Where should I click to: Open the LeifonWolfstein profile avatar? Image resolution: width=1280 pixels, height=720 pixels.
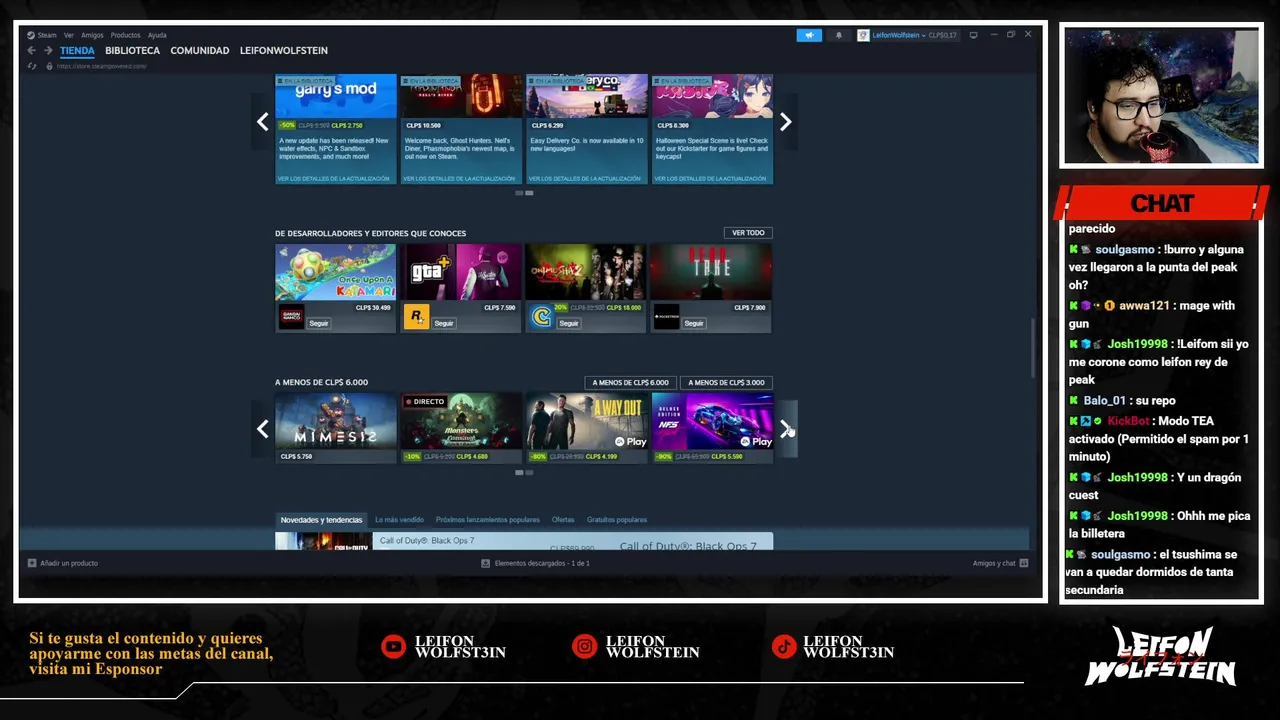click(x=863, y=35)
